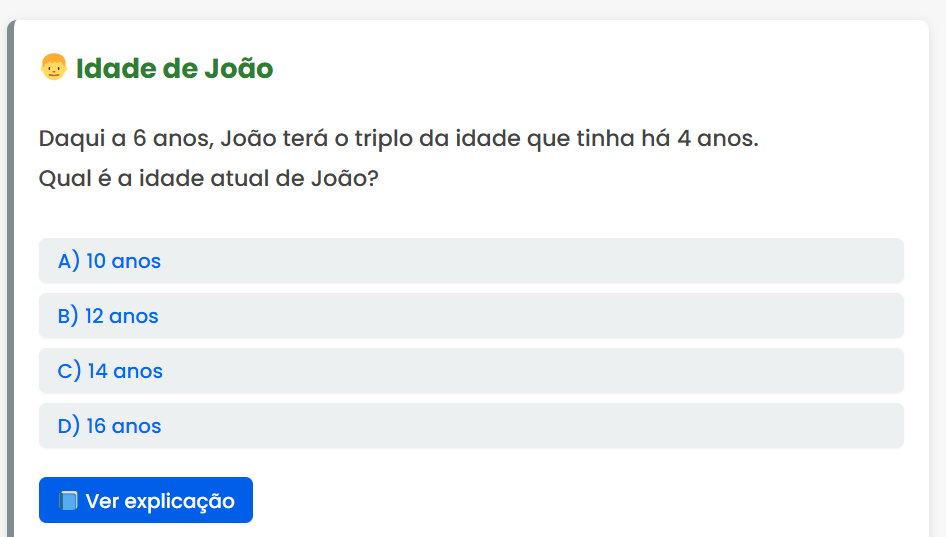
Task: Click the "14 anos" text in option C
Action: tap(125, 371)
